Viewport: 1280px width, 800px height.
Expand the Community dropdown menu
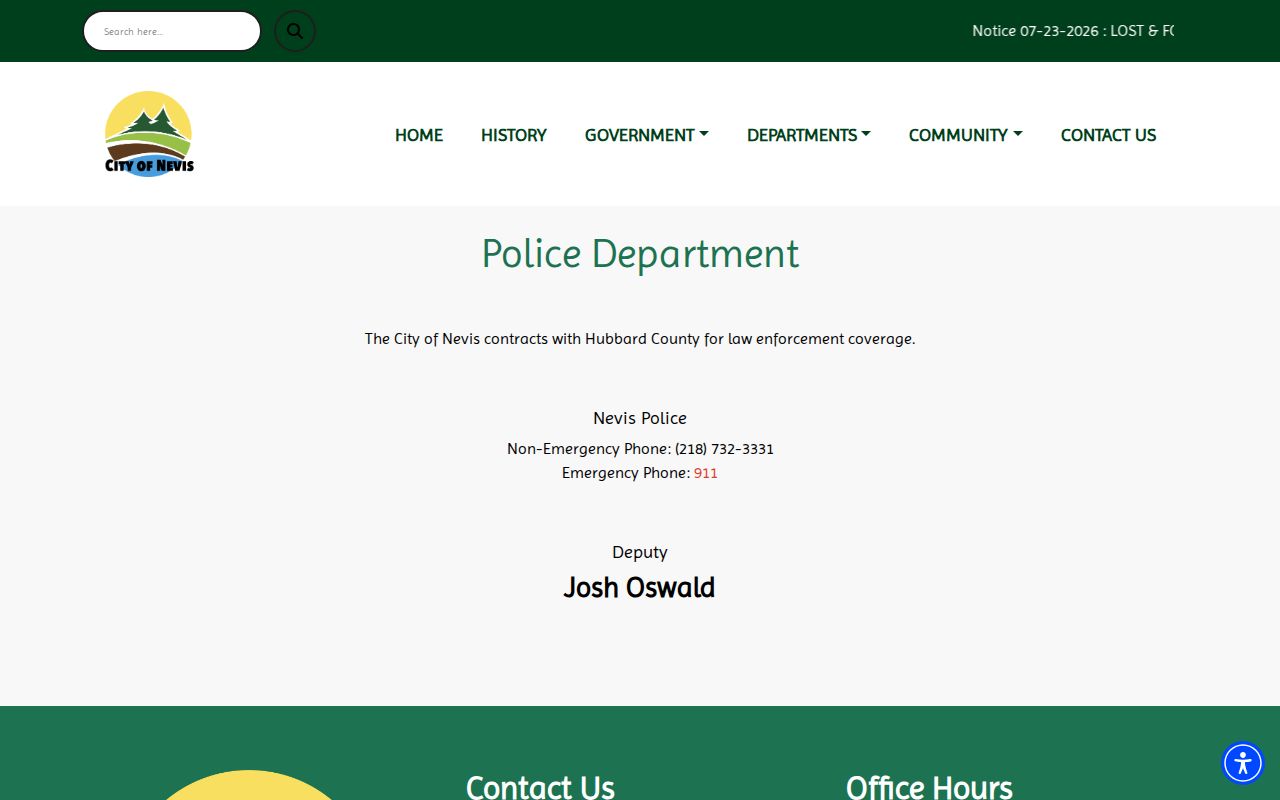pyautogui.click(x=966, y=135)
